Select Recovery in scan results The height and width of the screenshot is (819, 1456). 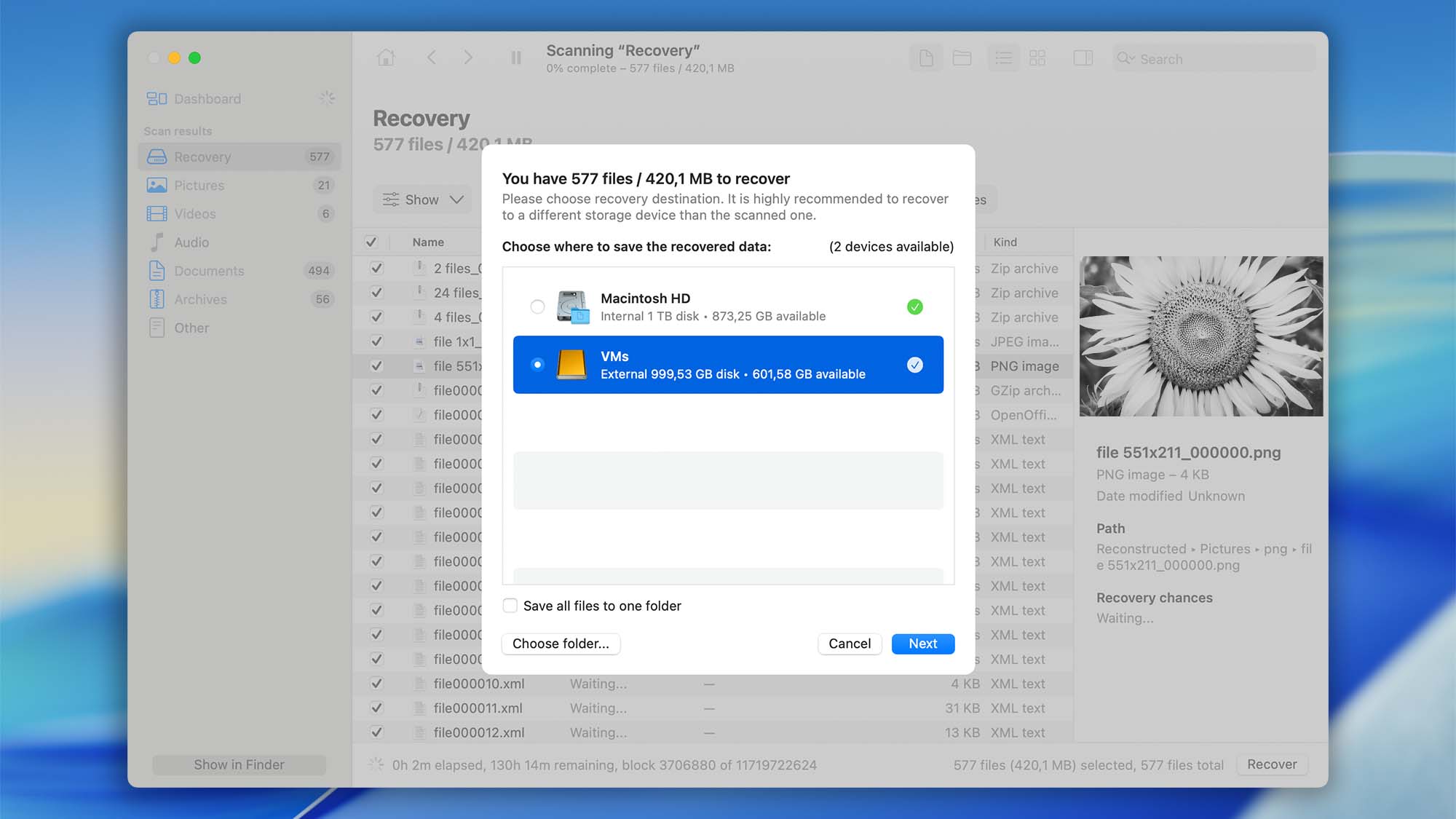[x=240, y=157]
